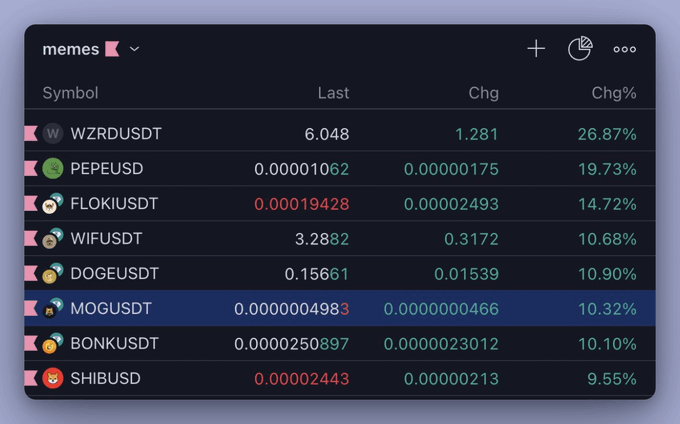Click the DOGEUSDT coin logo
The width and height of the screenshot is (680, 424).
[53, 274]
